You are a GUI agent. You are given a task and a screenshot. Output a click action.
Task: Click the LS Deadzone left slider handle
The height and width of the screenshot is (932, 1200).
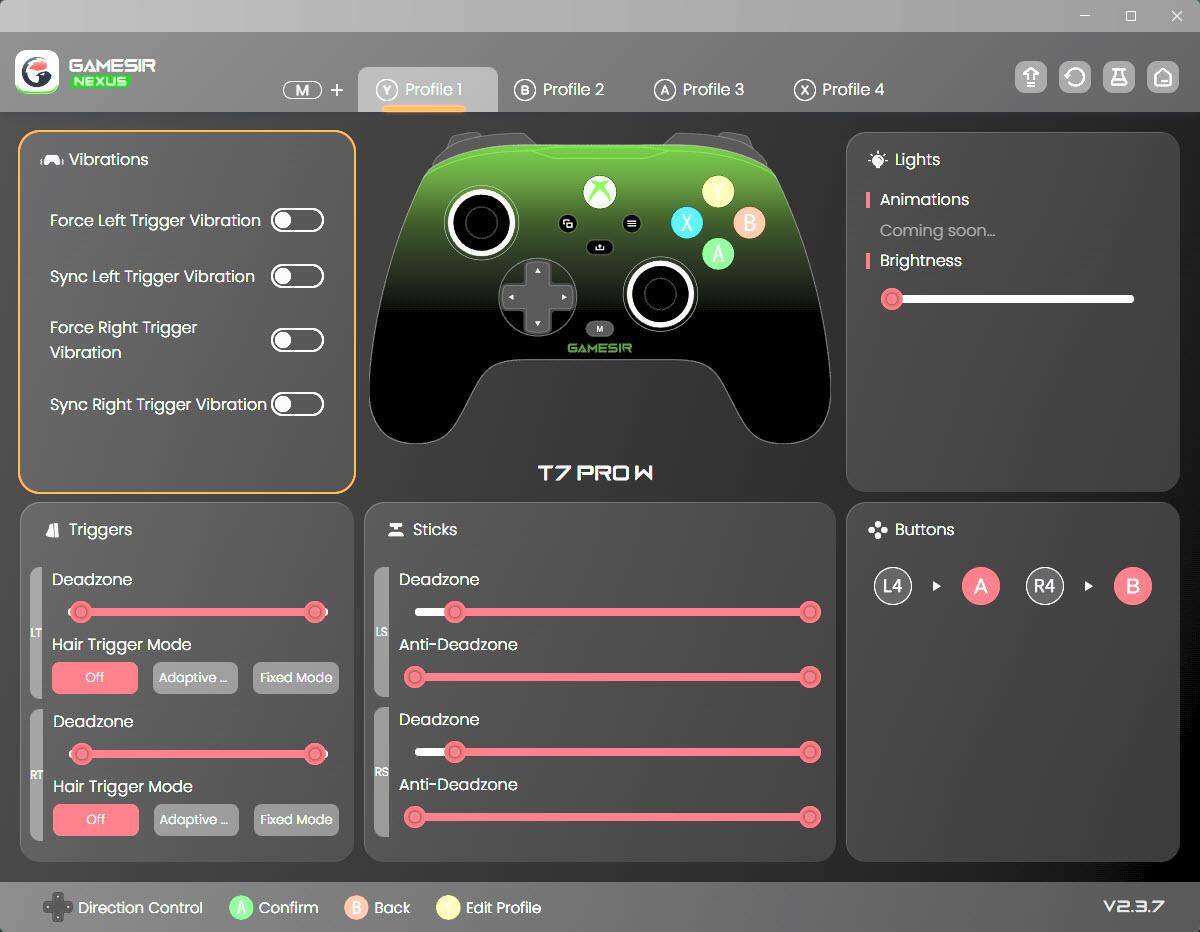[x=454, y=612]
